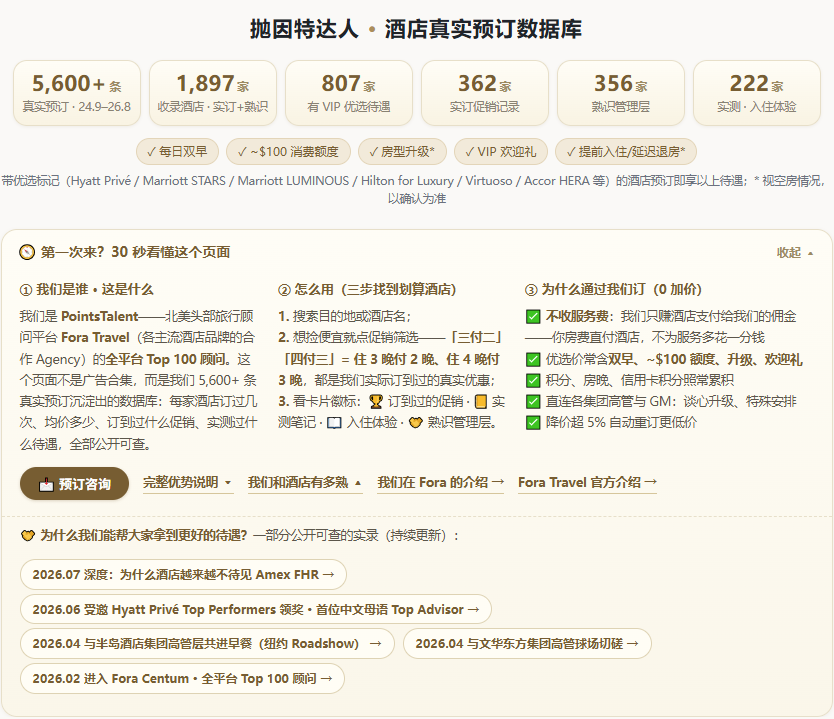Click the green check for 优选价常含双早

(533, 360)
